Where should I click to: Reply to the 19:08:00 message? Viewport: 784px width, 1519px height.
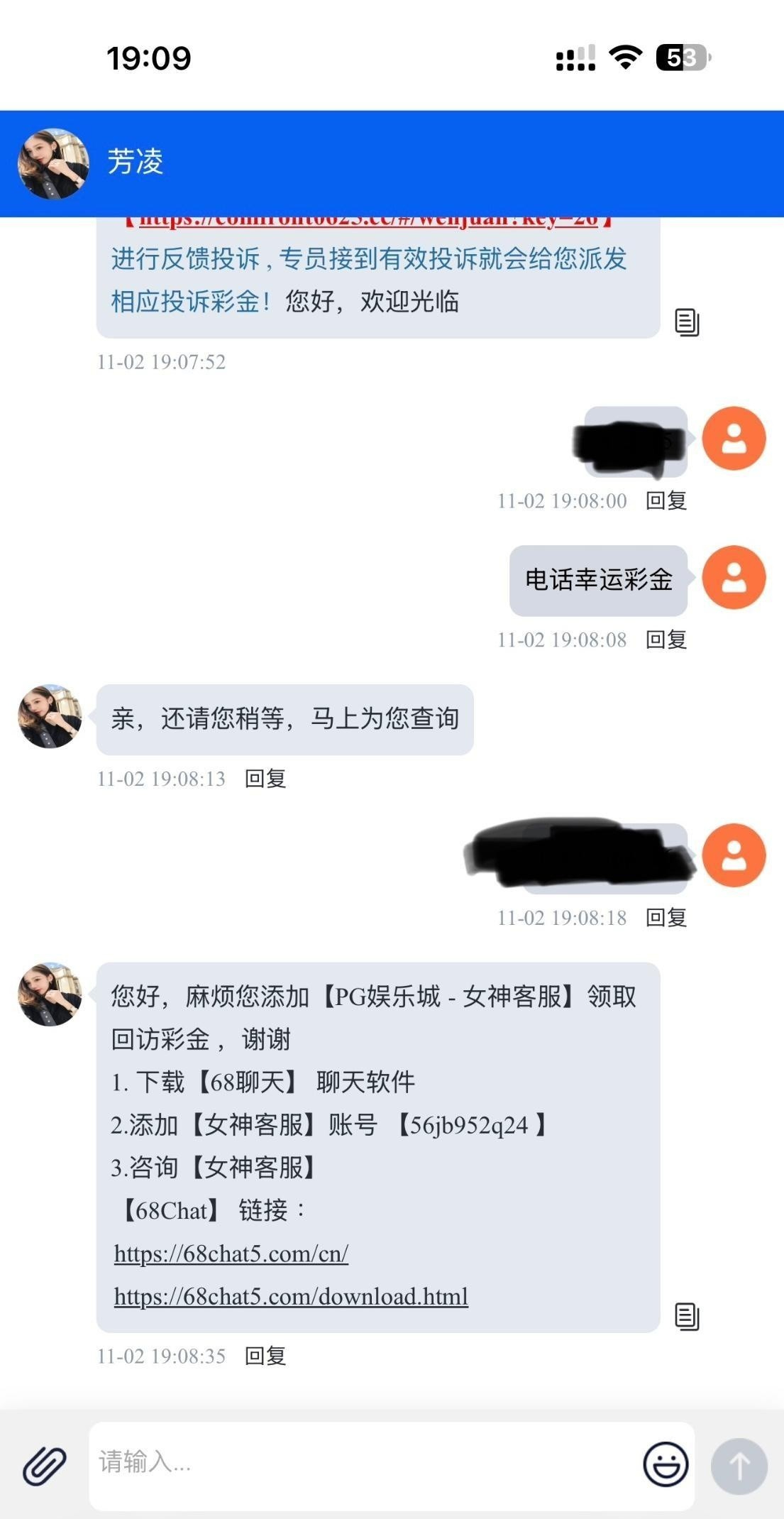(666, 500)
